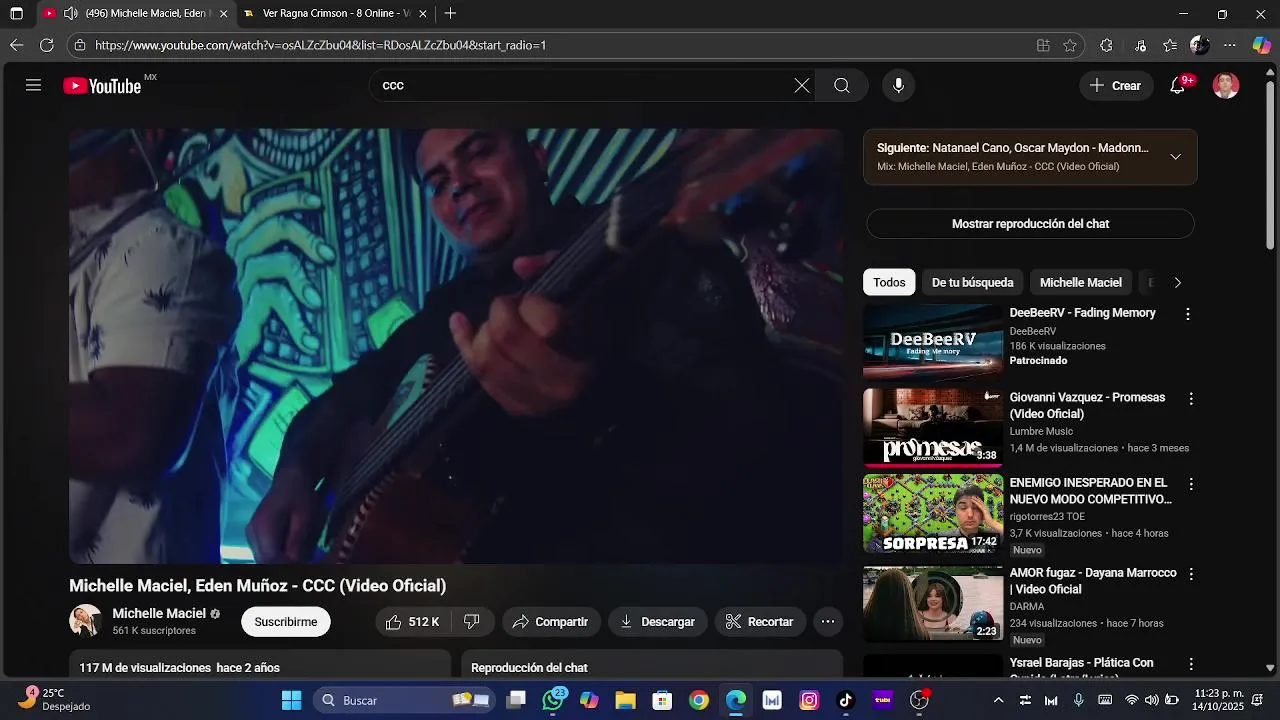Click the Recortar button
The height and width of the screenshot is (720, 1280).
[760, 622]
